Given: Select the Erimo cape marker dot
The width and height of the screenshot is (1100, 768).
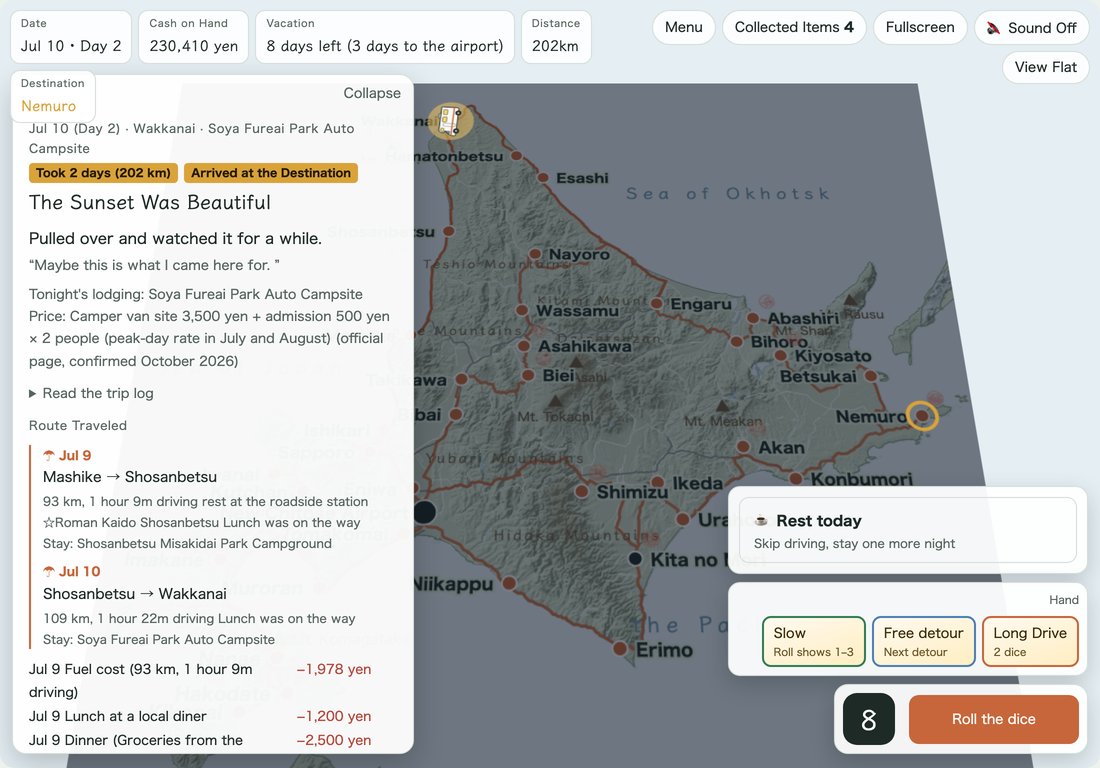Looking at the screenshot, I should tap(620, 649).
